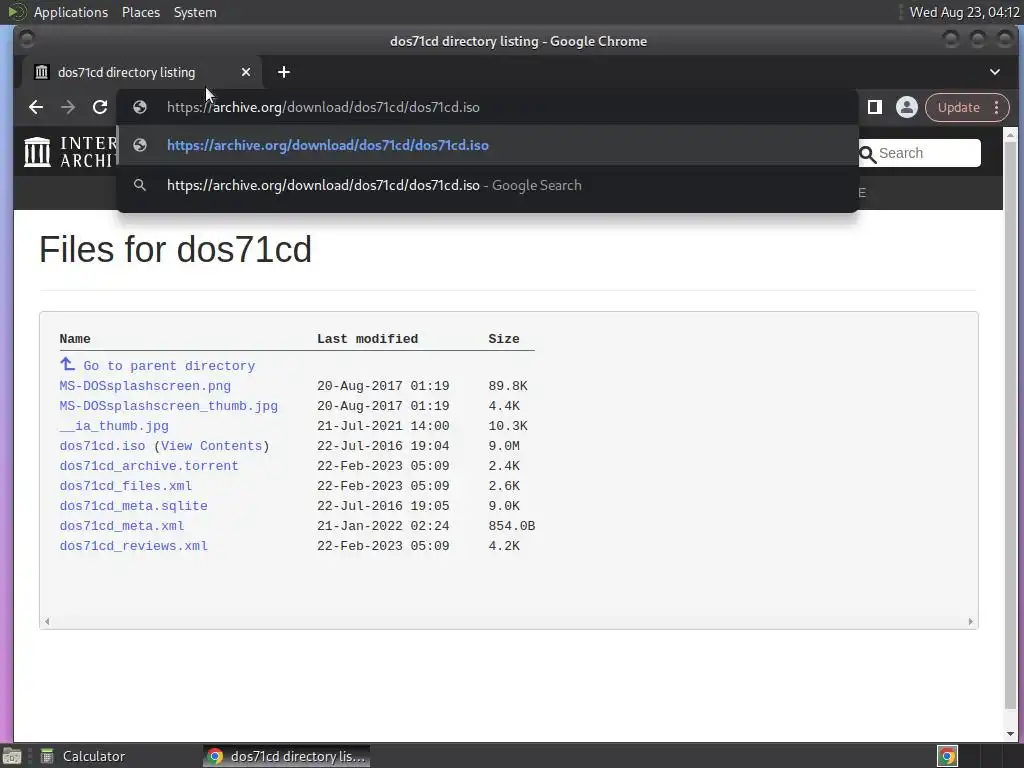Open the System menu
1024x768 pixels.
(195, 12)
